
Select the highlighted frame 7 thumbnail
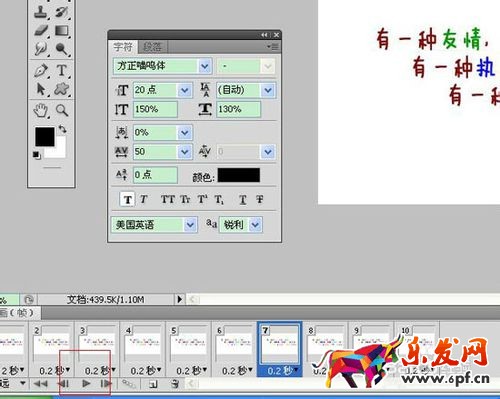(x=280, y=344)
